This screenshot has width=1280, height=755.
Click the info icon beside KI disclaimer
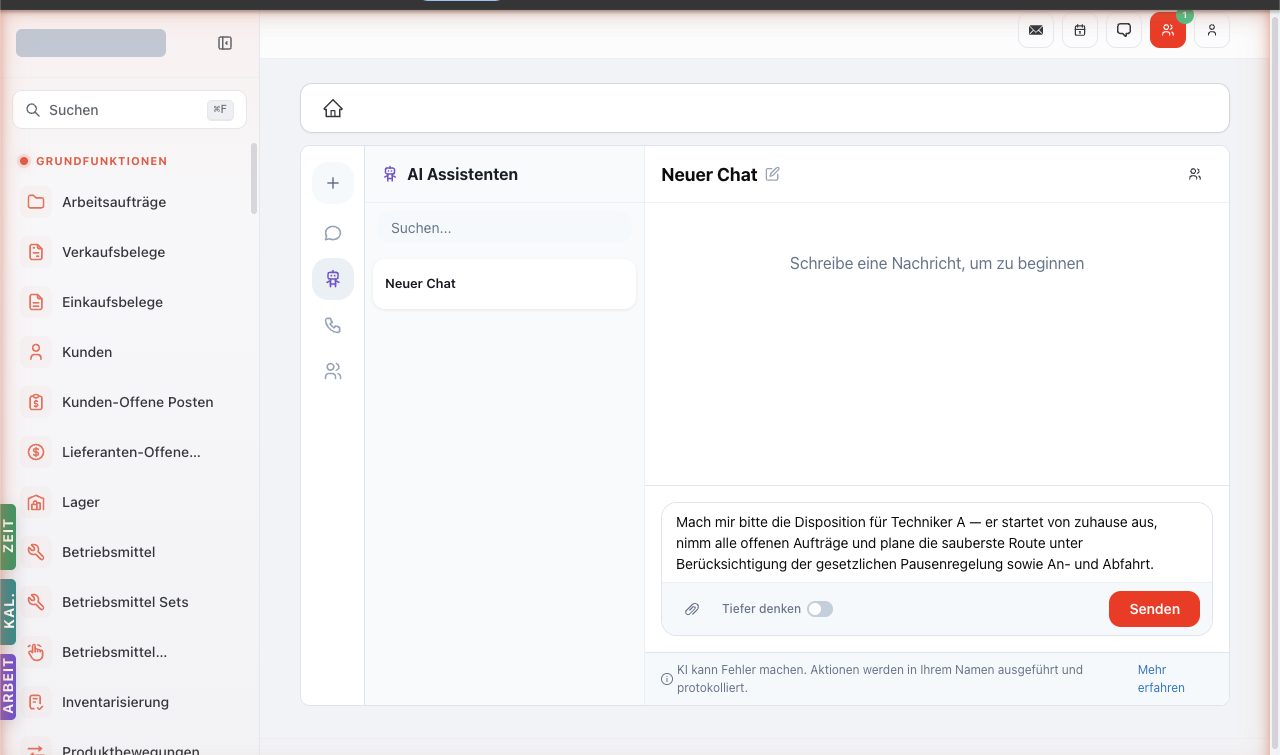click(x=667, y=679)
